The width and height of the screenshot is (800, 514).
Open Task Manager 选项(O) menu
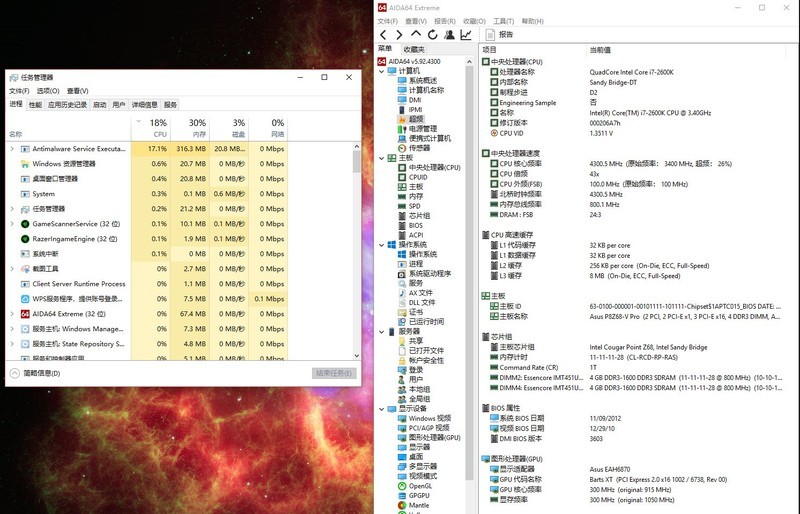[48, 91]
